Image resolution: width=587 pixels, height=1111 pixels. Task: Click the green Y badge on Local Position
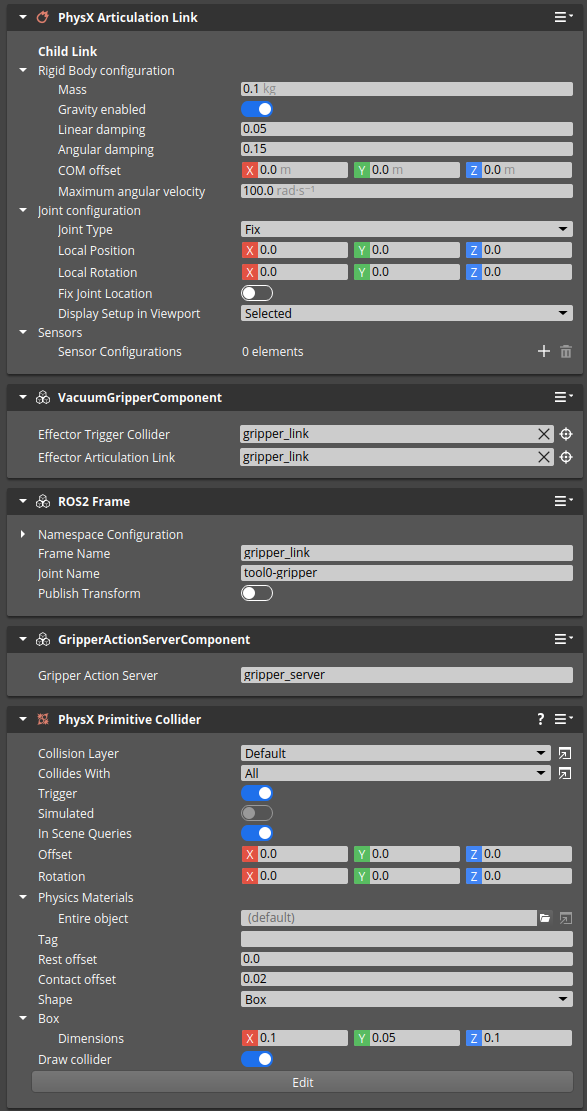[361, 250]
